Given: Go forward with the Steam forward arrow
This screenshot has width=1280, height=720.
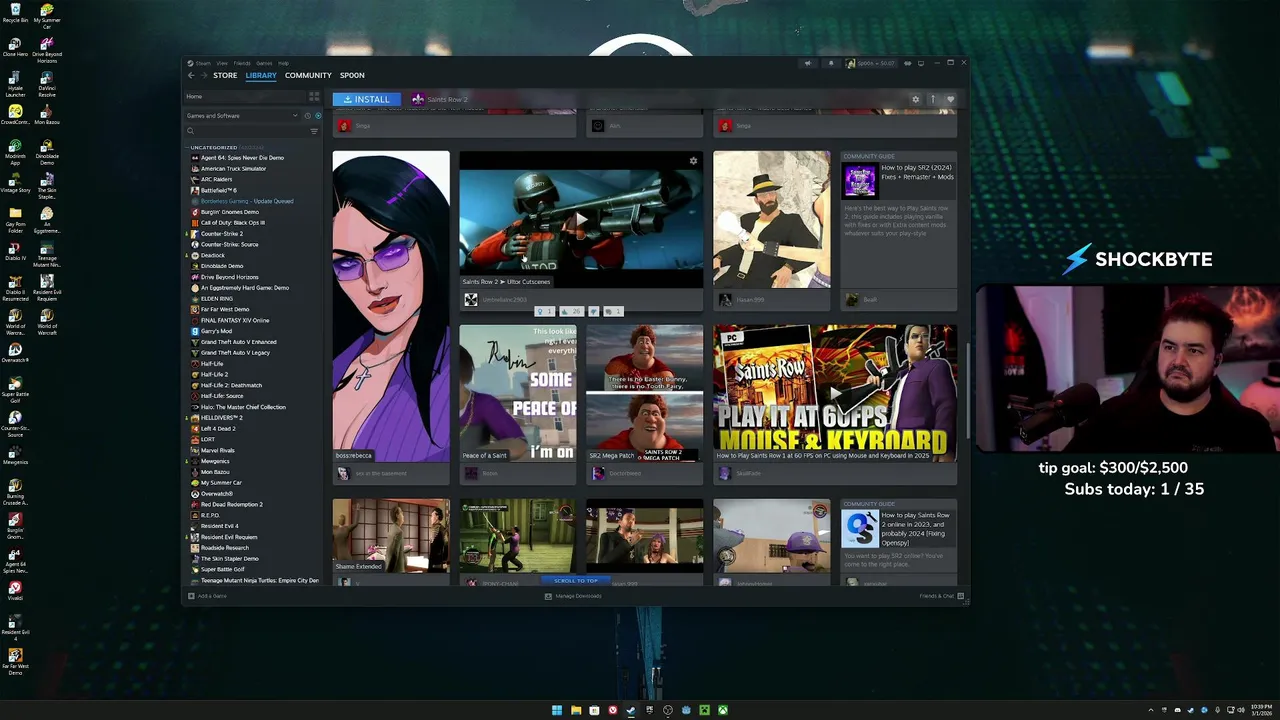Looking at the screenshot, I should pyautogui.click(x=202, y=75).
